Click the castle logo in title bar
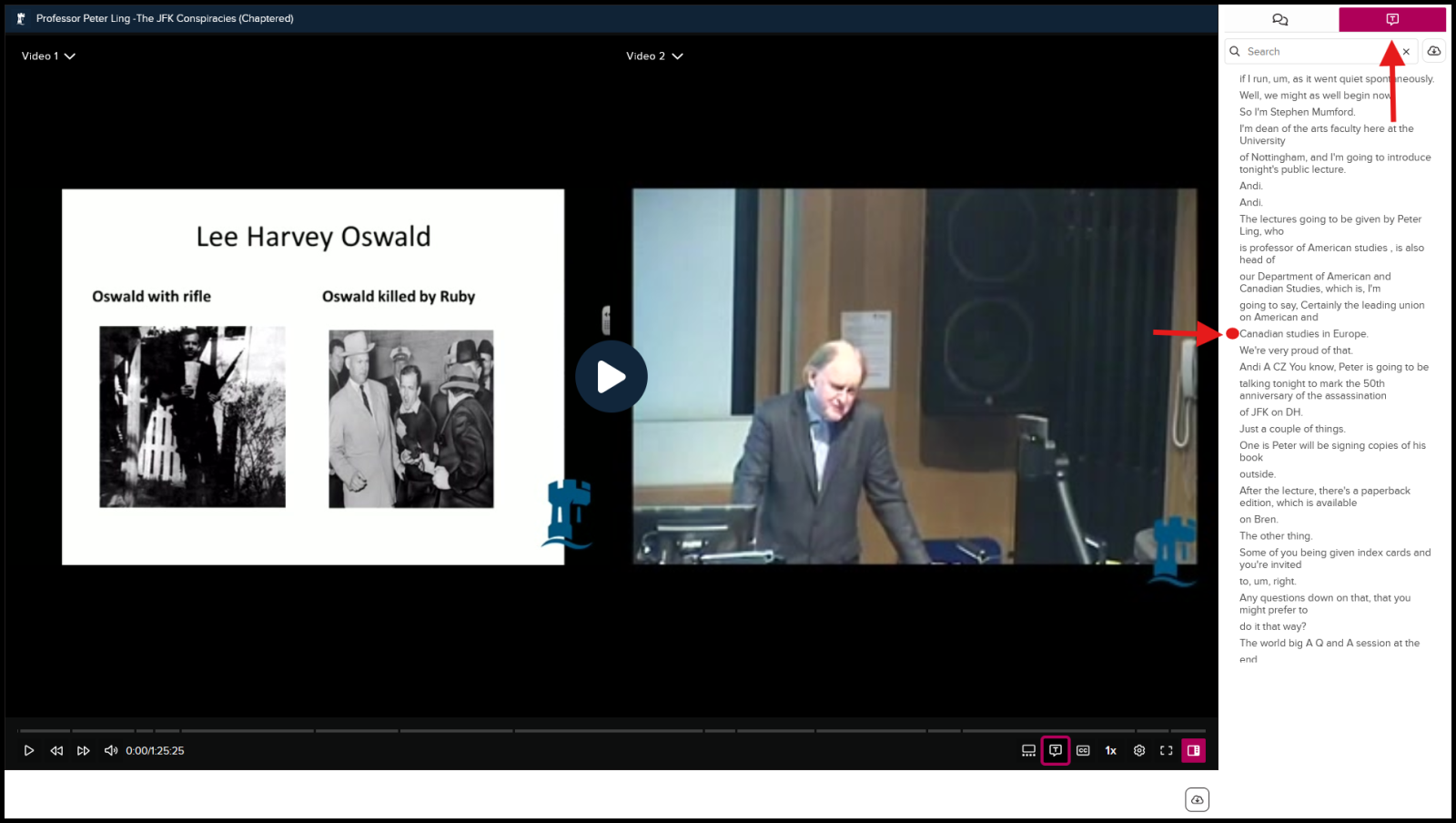The image size is (1456, 823). [x=21, y=18]
